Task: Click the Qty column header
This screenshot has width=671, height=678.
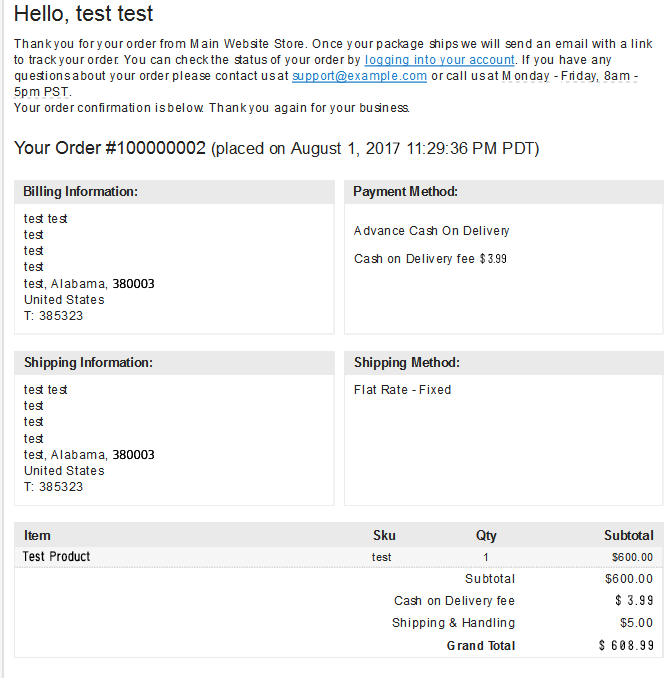Action: click(x=486, y=536)
